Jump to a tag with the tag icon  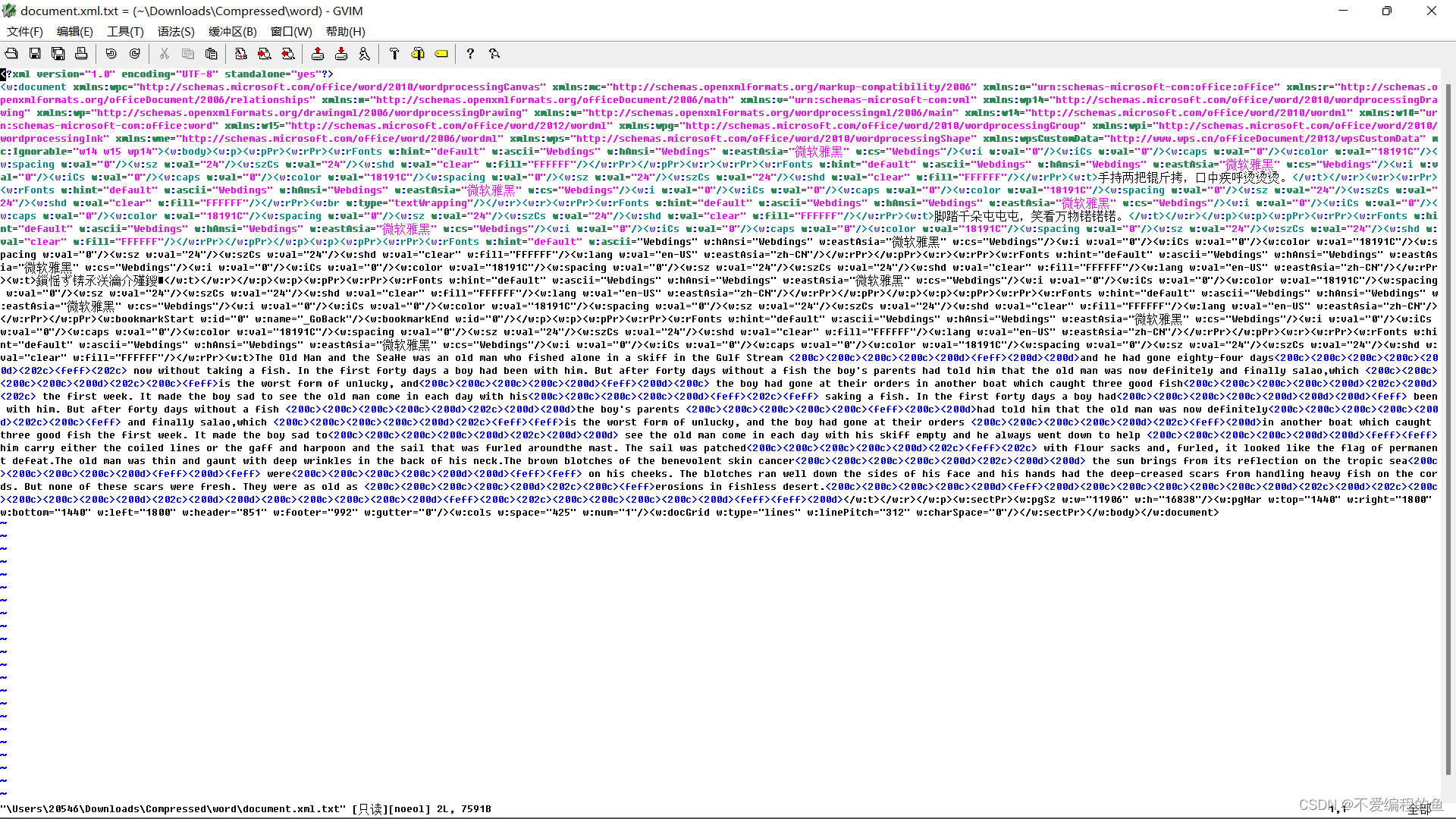(x=441, y=53)
